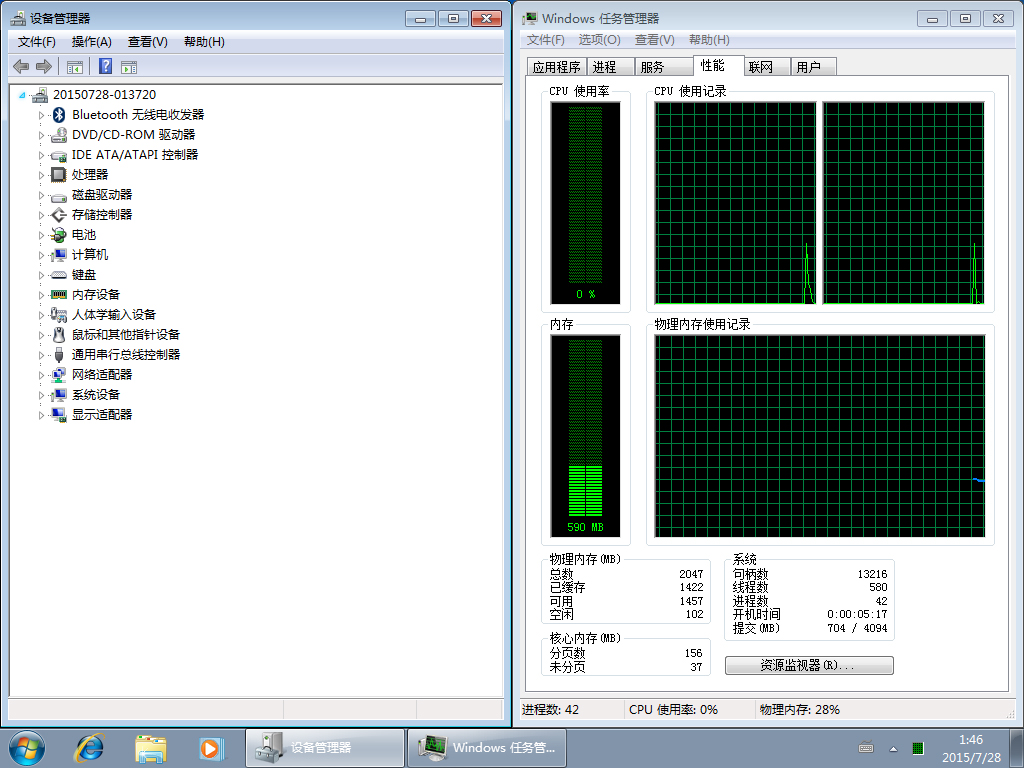Viewport: 1024px width, 768px height.
Task: Open 帮助(H) menu in Device Manager
Action: 204,42
